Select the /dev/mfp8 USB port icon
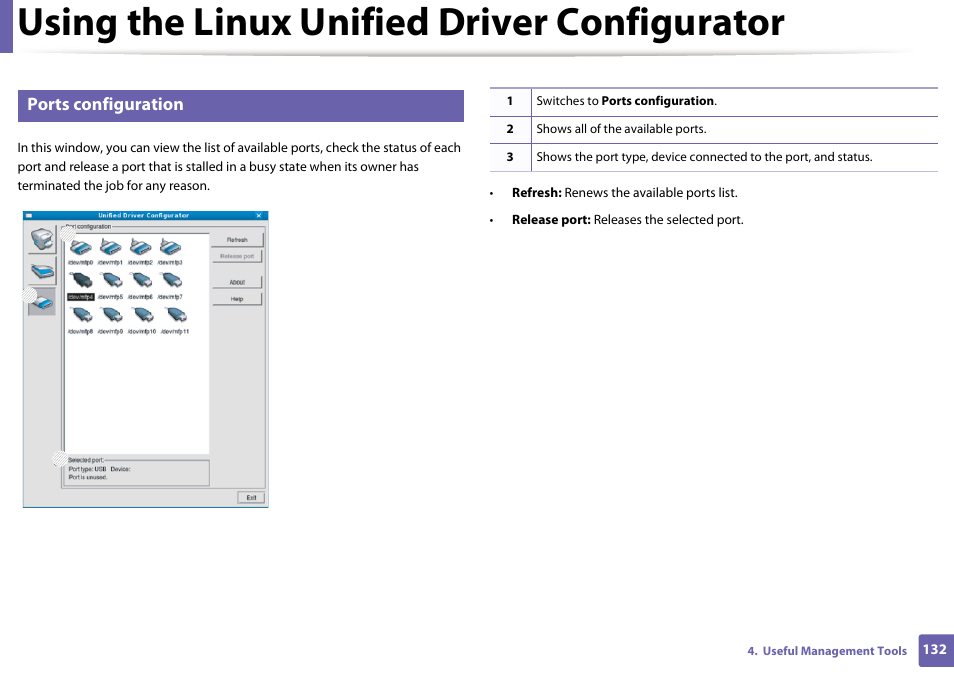This screenshot has width=954, height=675. pos(81,315)
